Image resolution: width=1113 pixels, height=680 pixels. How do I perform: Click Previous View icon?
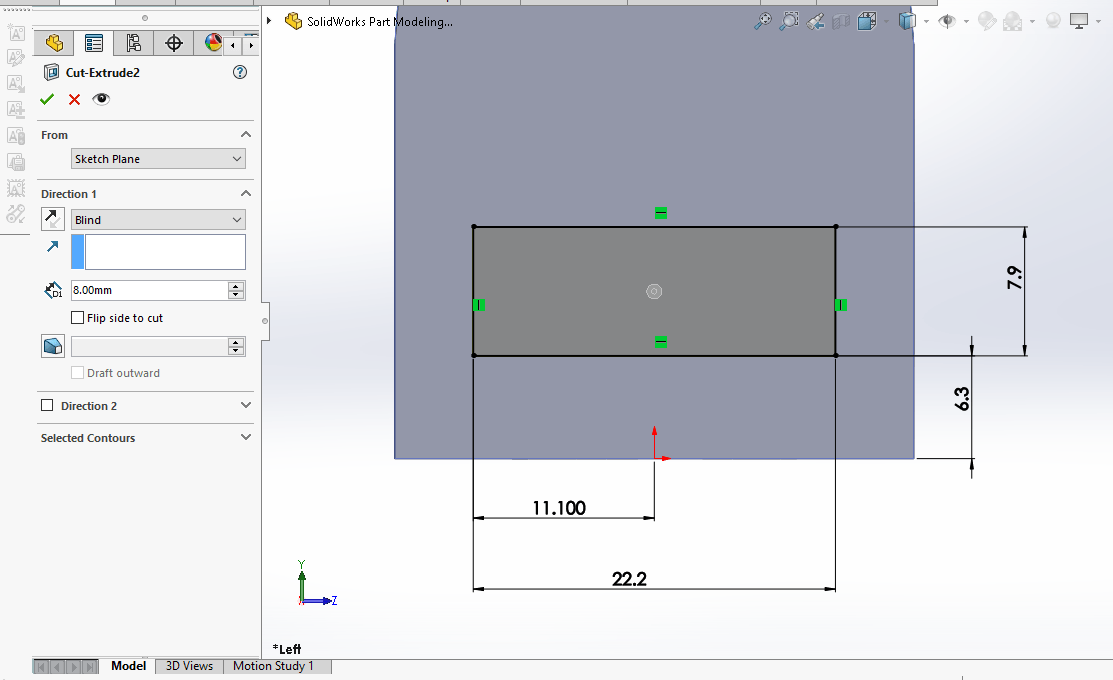coord(815,21)
